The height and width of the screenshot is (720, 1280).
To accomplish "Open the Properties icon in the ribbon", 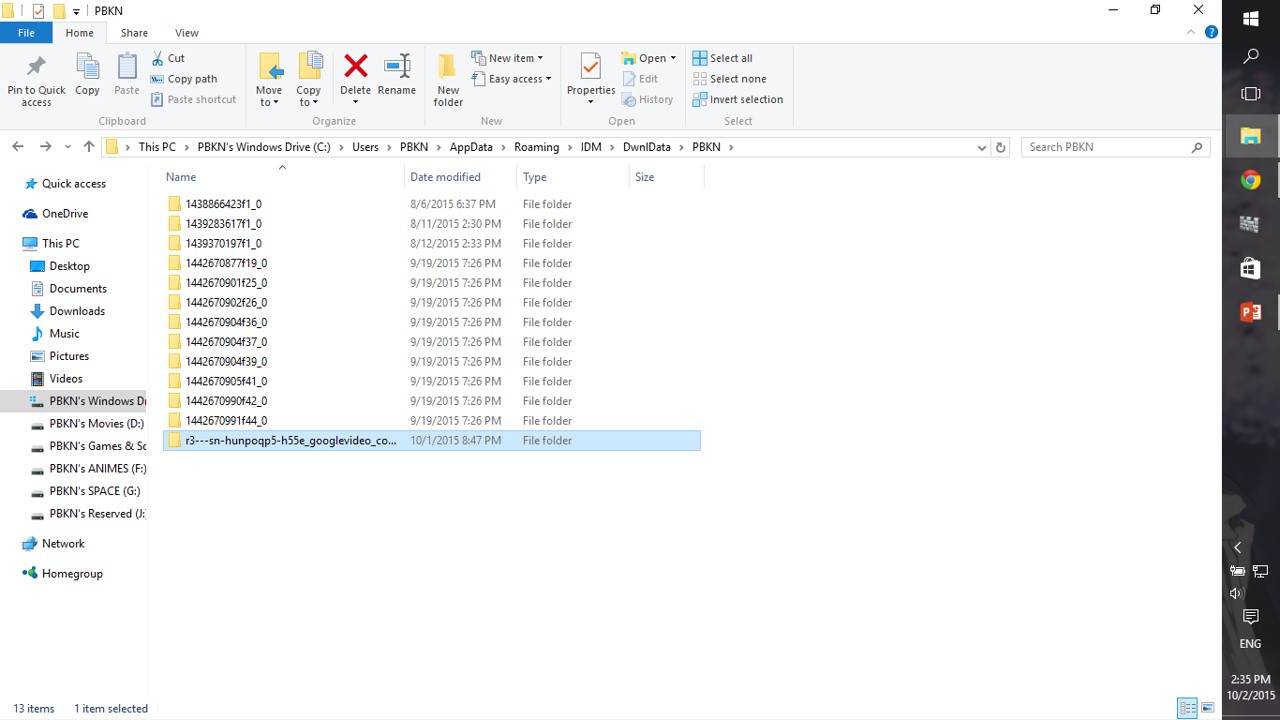I will 590,68.
